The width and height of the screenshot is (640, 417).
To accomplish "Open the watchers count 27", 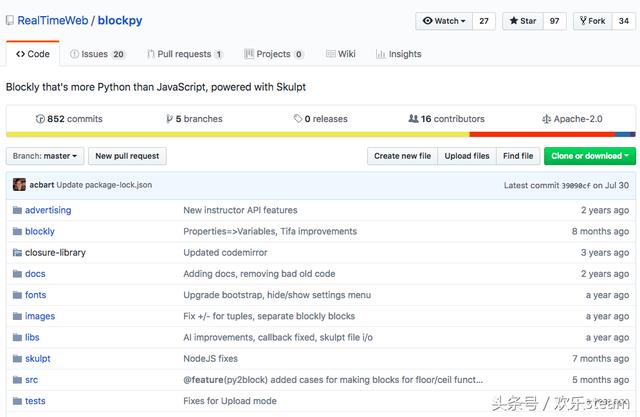I will point(484,21).
